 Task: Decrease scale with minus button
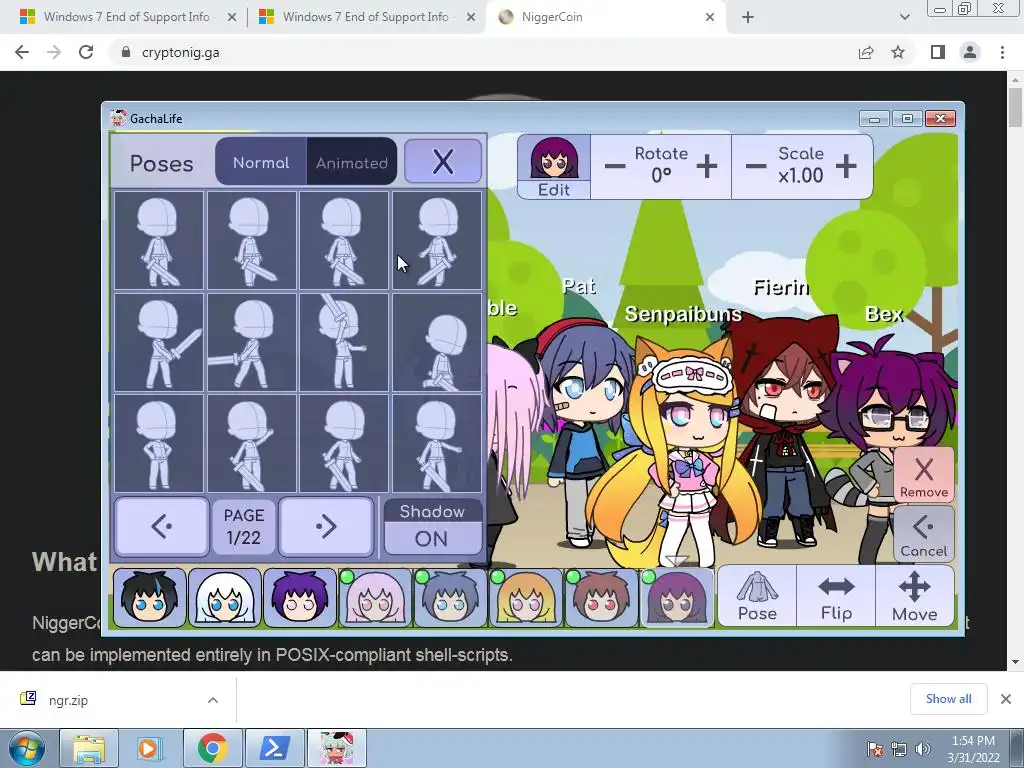[x=756, y=167]
